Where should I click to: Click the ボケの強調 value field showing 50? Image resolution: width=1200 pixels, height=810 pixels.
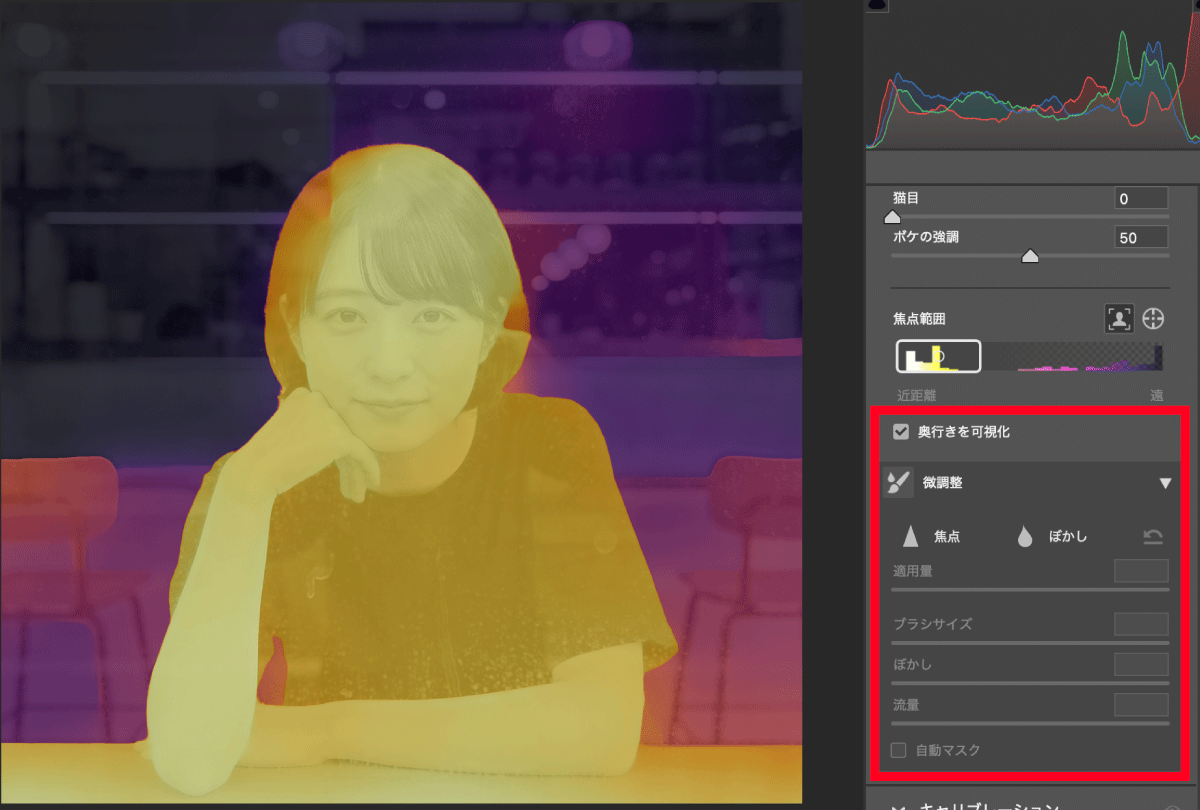click(x=1141, y=238)
